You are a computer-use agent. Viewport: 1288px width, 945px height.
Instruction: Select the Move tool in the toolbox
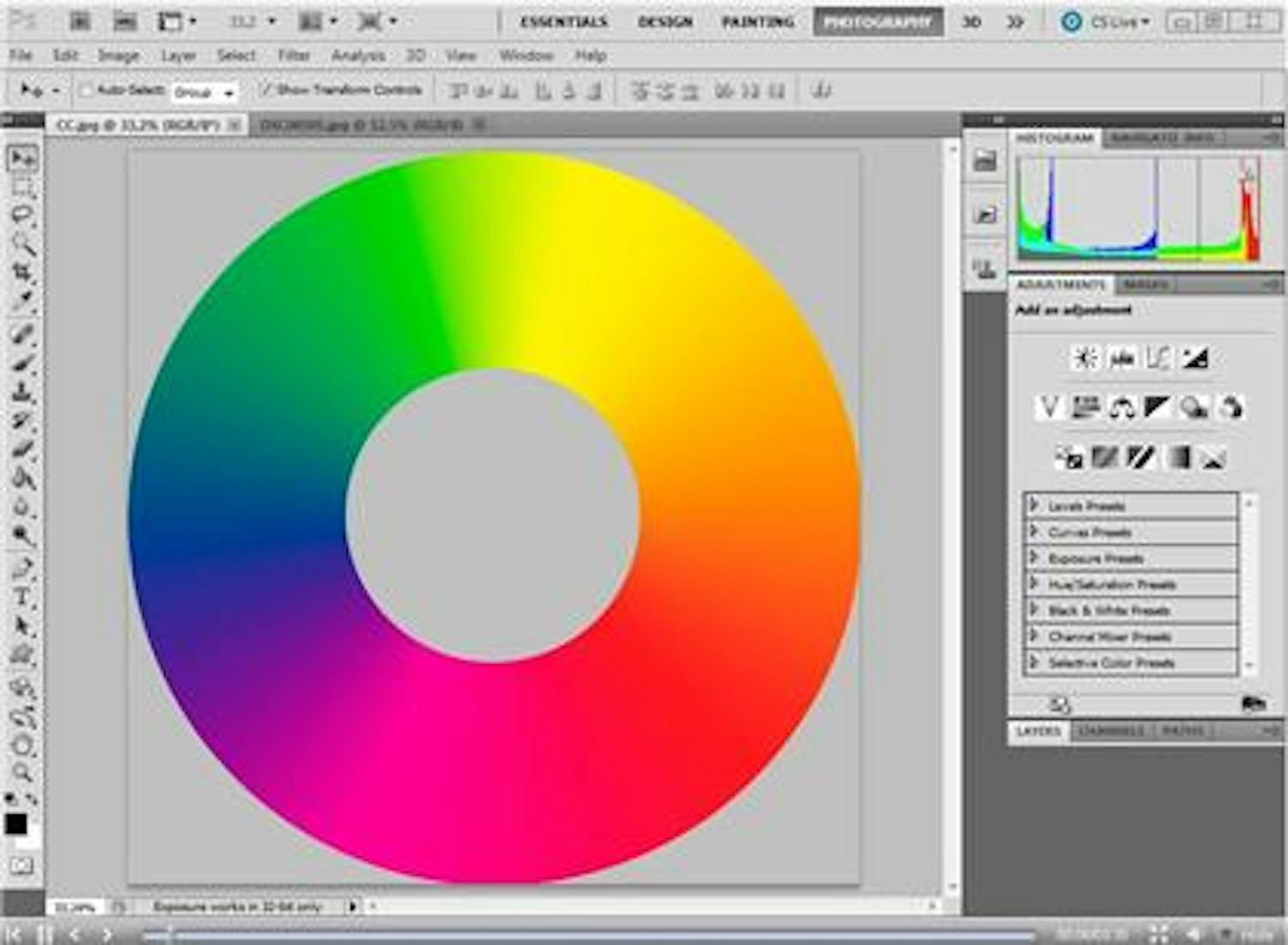22,158
